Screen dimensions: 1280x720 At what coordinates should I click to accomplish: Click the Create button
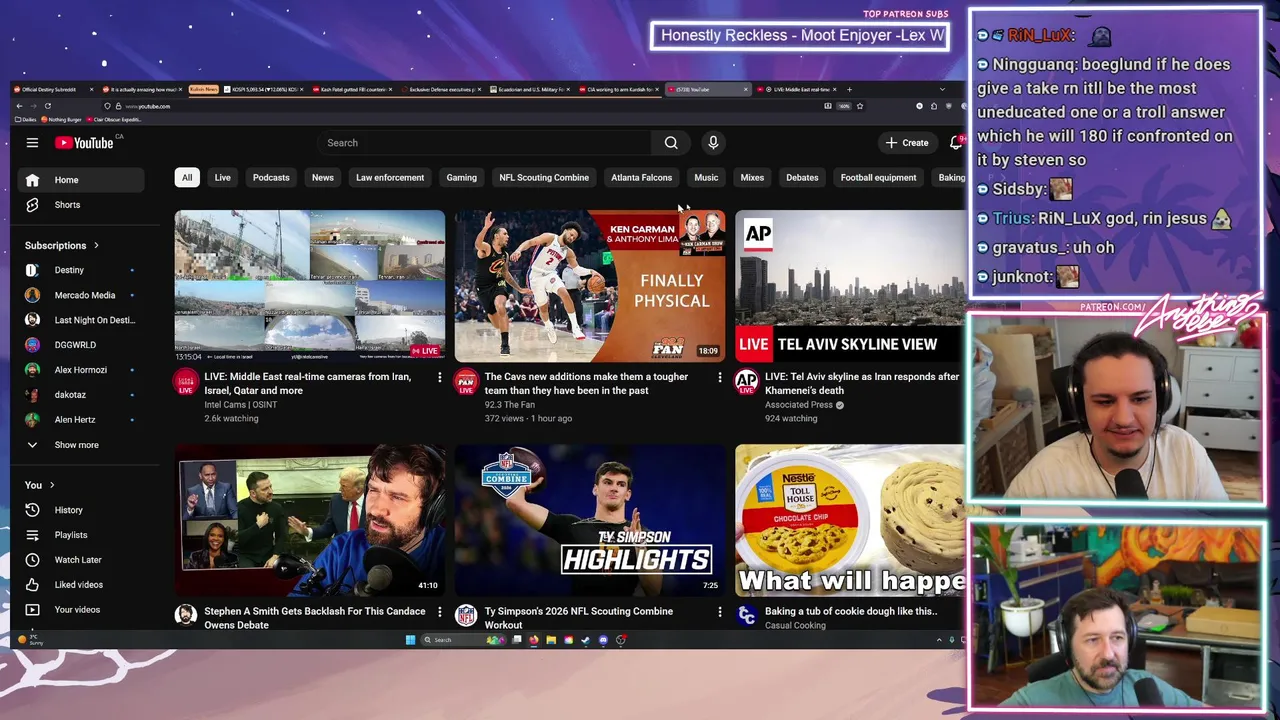(x=907, y=143)
